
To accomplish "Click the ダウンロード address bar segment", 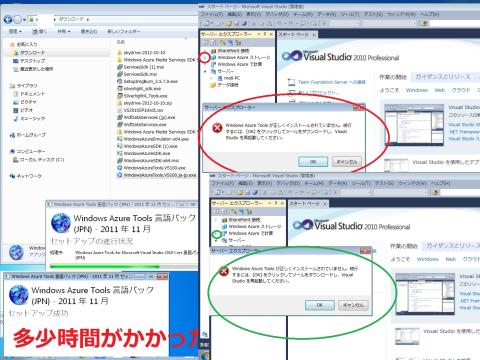I will (71, 20).
